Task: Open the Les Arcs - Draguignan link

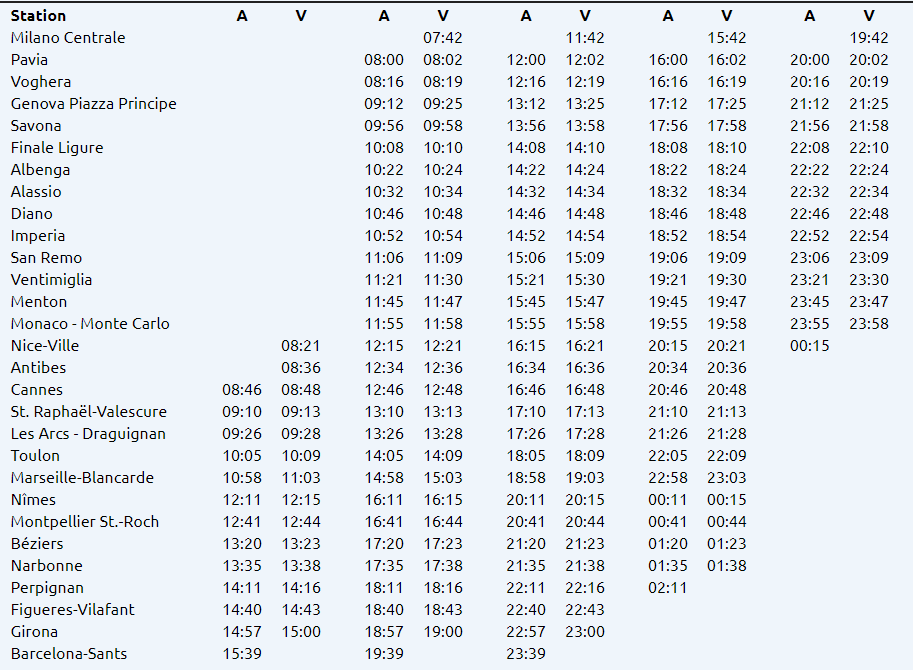Action: coord(88,434)
